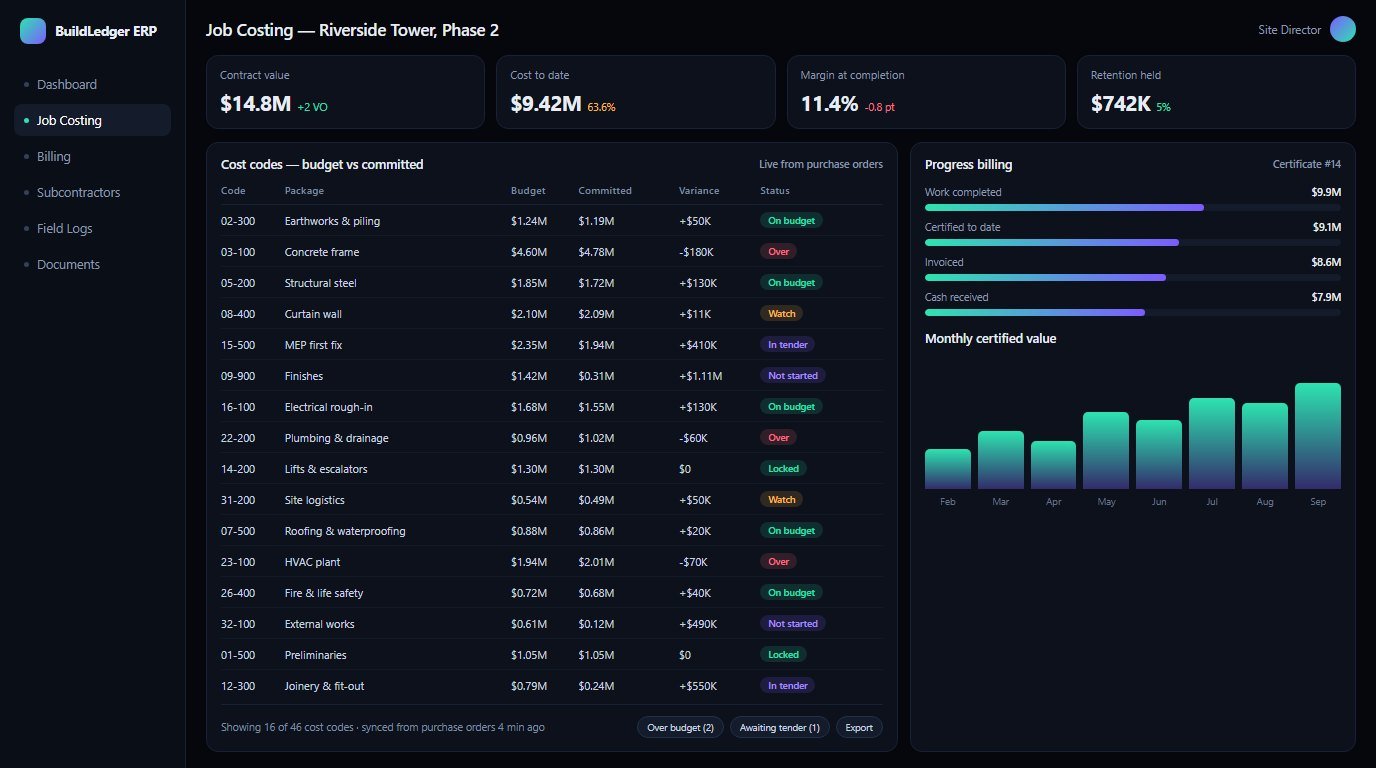Click the Invoiced progress bar

point(1133,278)
